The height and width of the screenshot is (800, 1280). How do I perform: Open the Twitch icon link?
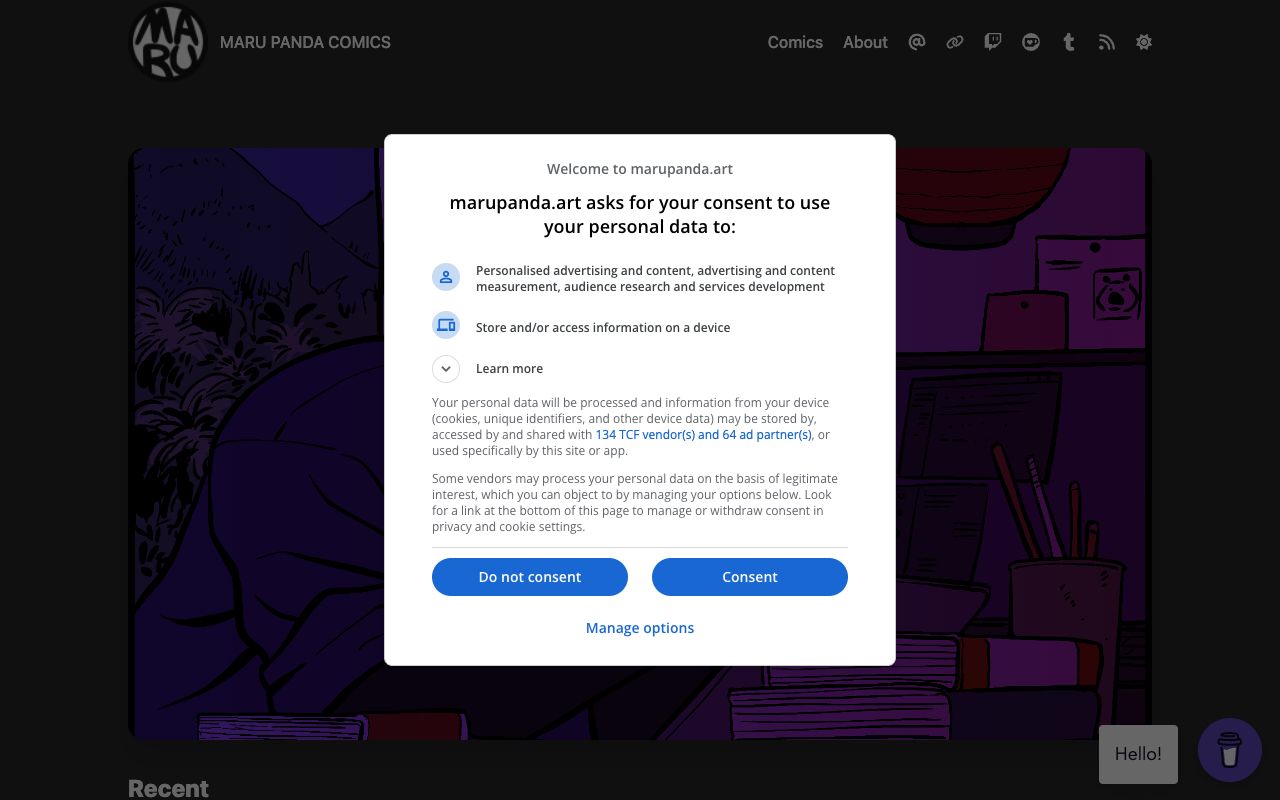click(993, 42)
